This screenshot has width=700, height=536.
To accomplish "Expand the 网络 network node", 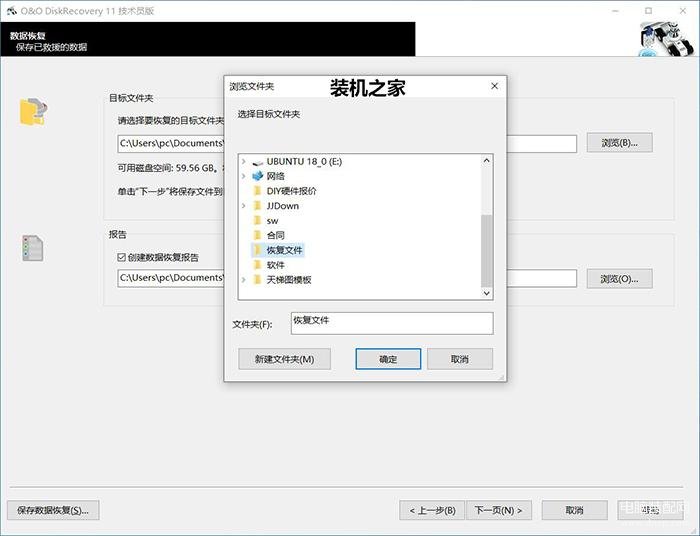I will pyautogui.click(x=244, y=176).
